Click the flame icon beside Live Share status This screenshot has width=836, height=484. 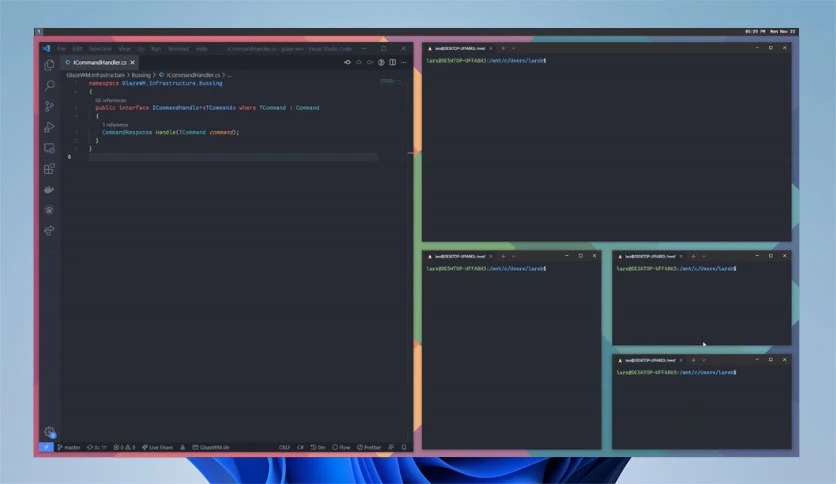click(182, 447)
